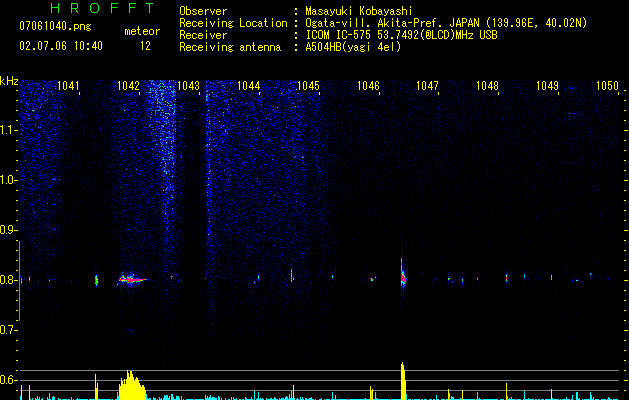Click the 1042 time axis marker
Screen dimensions: 629x400
tap(128, 85)
